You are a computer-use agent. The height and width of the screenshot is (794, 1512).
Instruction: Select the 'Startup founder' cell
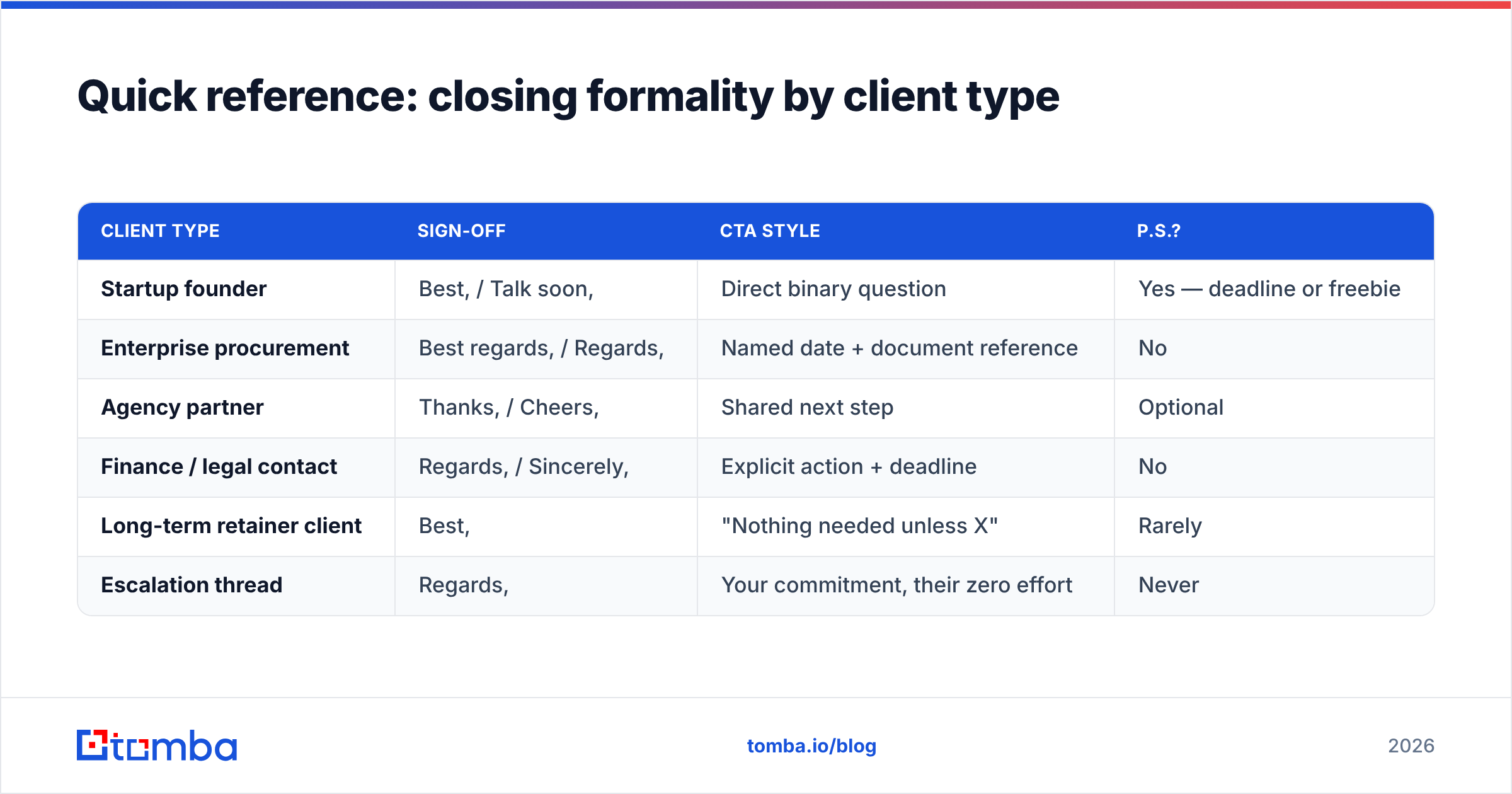236,289
